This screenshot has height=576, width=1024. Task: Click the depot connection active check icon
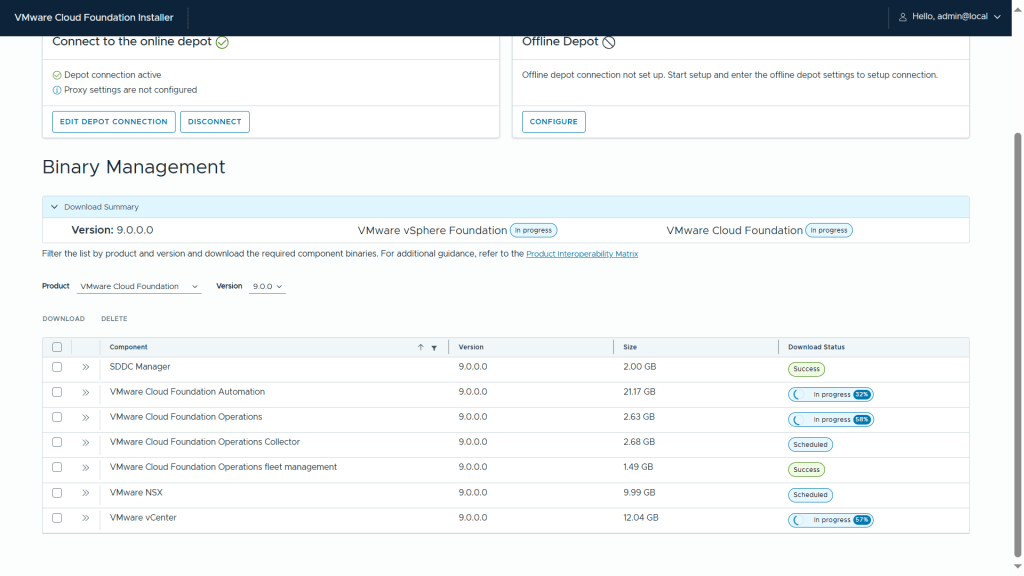coord(57,75)
